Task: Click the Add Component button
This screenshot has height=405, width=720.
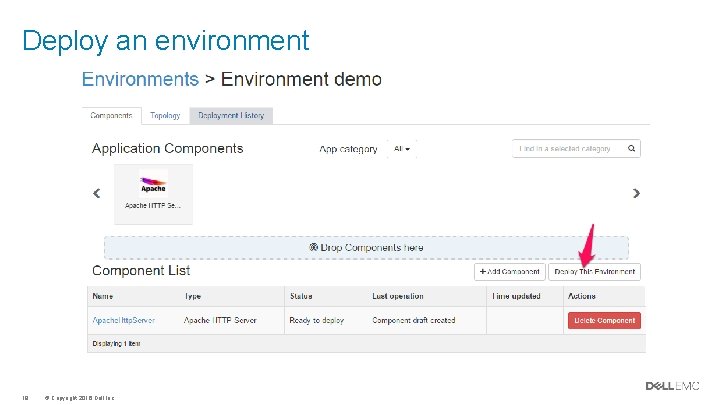Action: click(510, 272)
